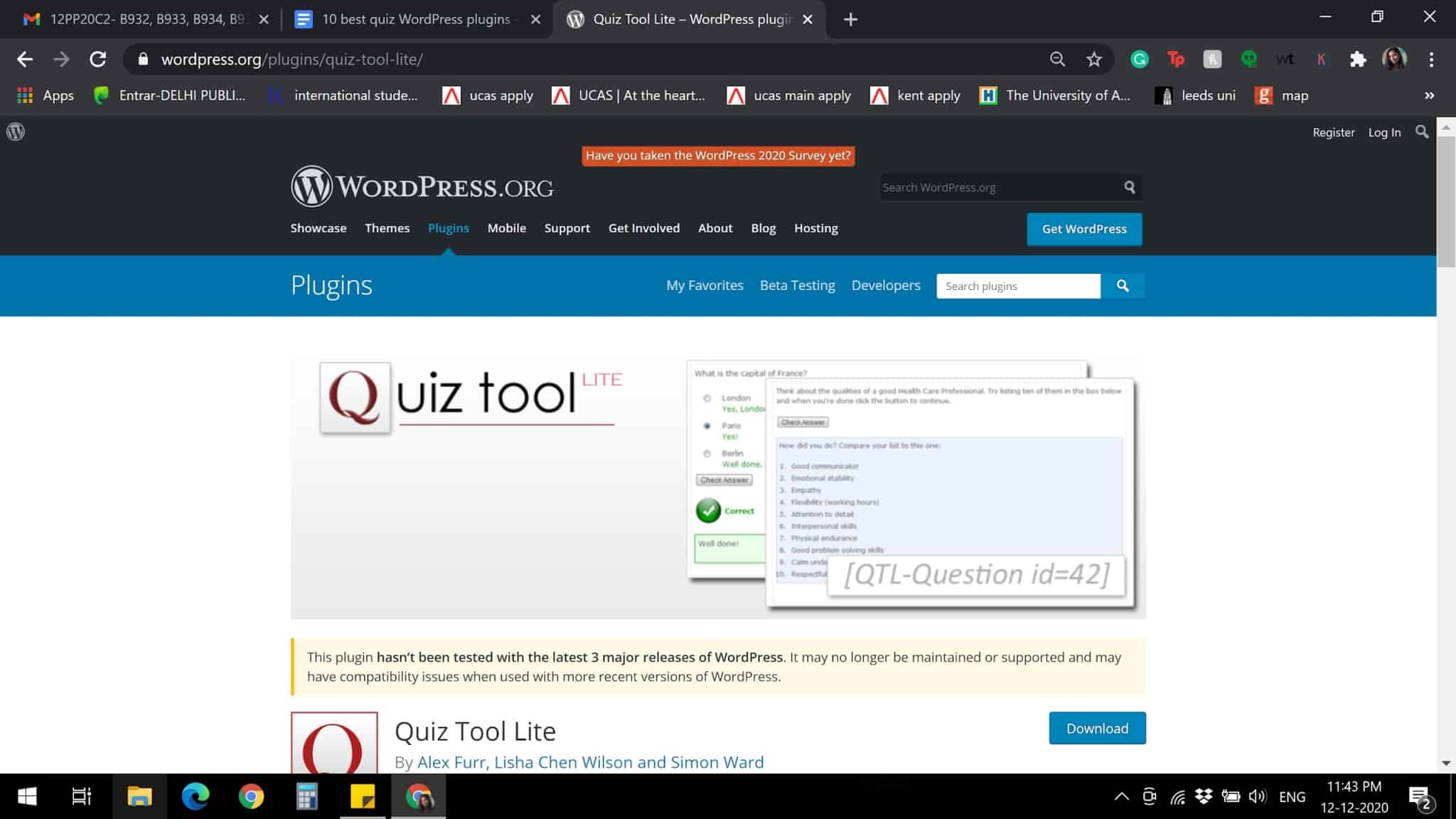
Task: Open the Alex Furr, Lisha Chen Wilson author link
Action: pos(590,762)
